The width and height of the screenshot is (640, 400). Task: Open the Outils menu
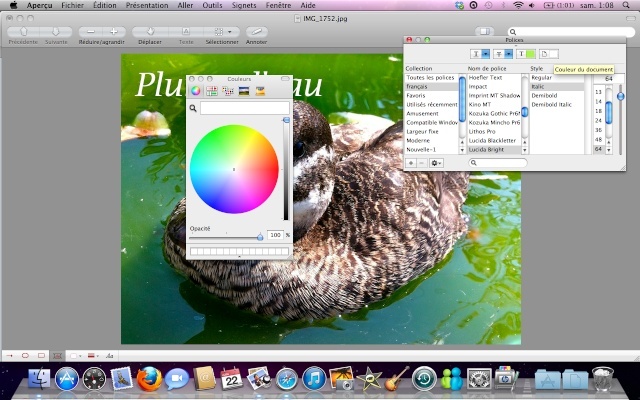[211, 5]
